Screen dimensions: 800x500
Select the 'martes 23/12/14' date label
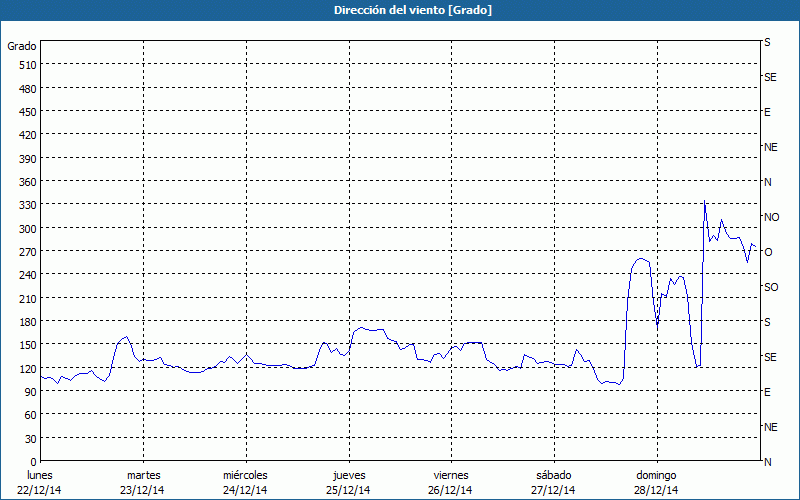(143, 482)
